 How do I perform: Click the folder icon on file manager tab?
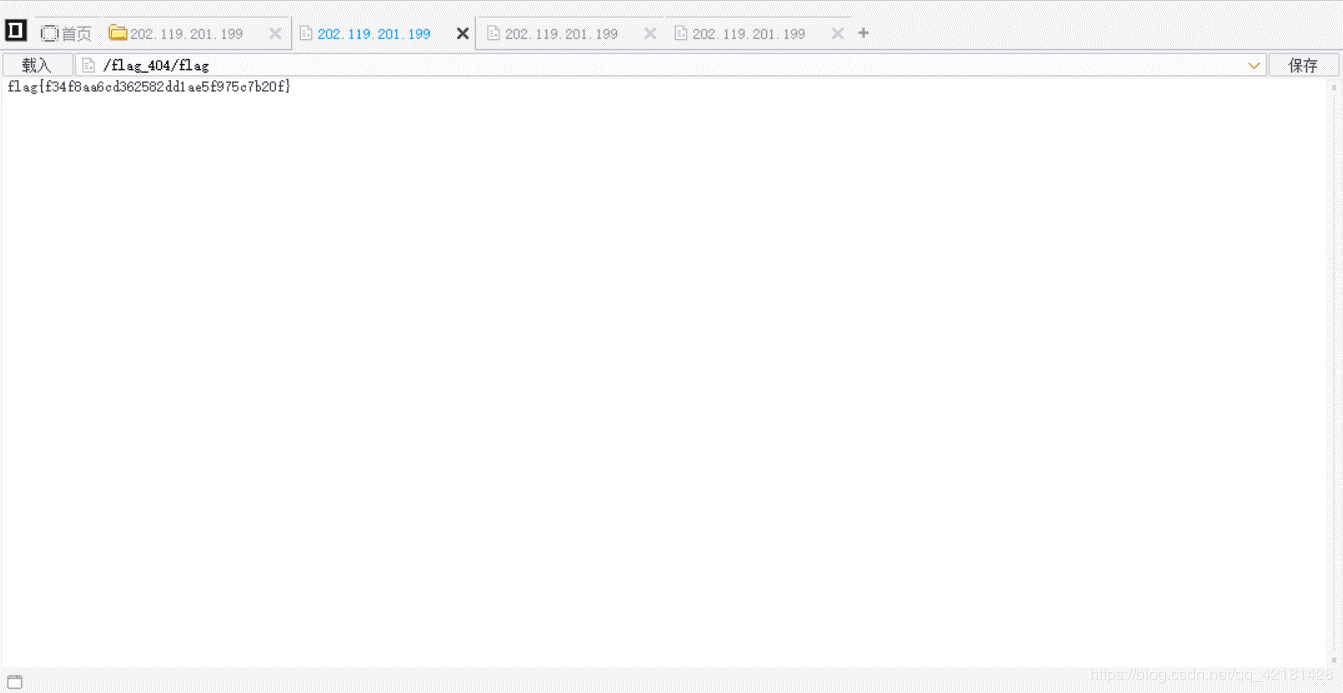point(117,33)
